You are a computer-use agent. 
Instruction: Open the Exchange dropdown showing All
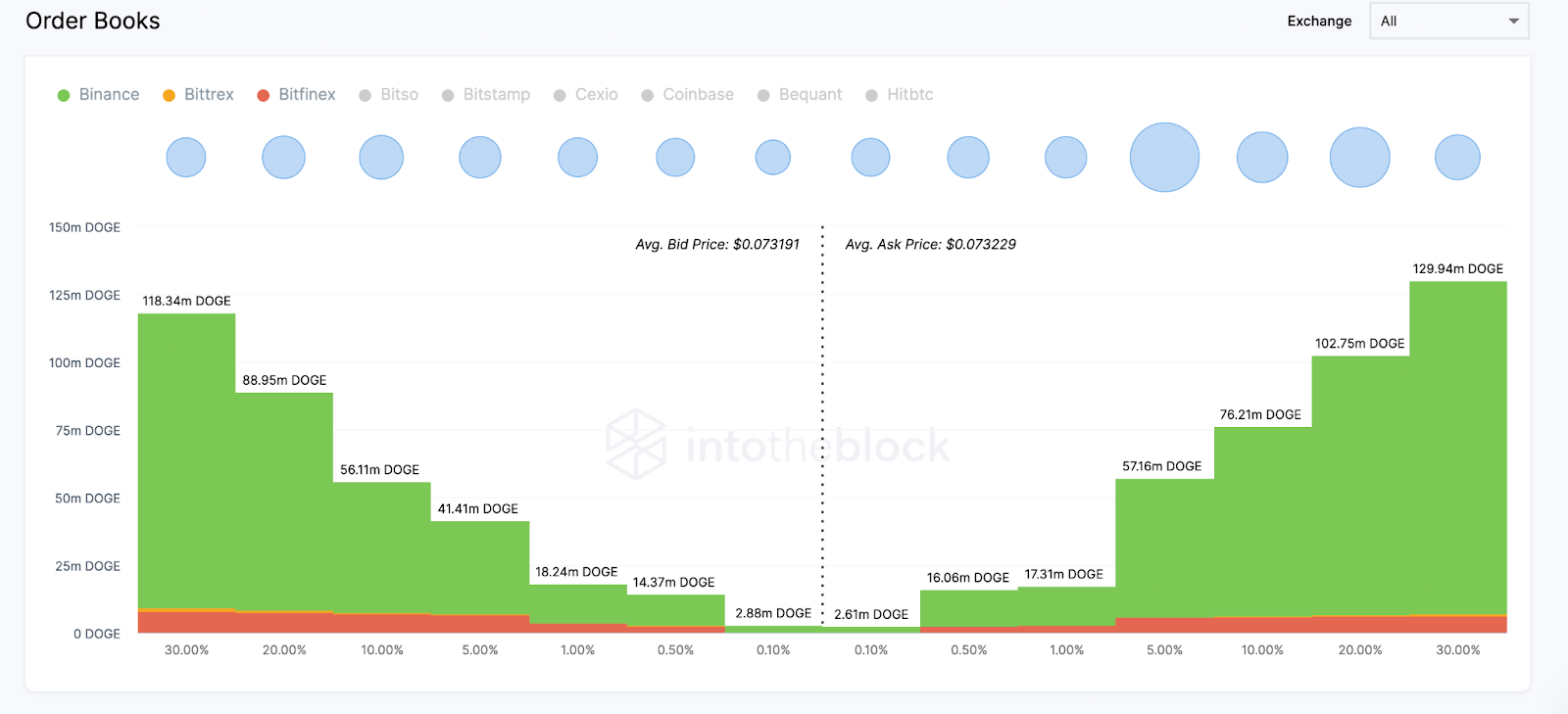(1447, 21)
